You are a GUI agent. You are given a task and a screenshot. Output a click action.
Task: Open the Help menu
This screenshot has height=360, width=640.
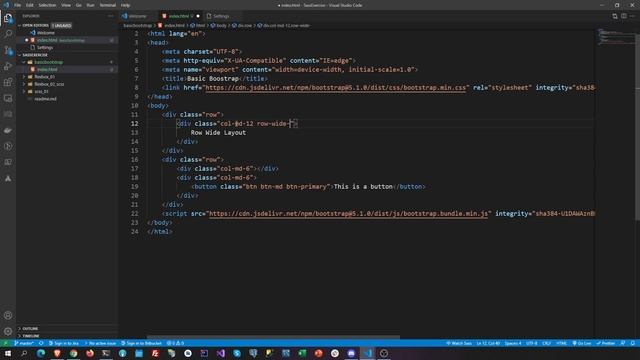point(125,5)
